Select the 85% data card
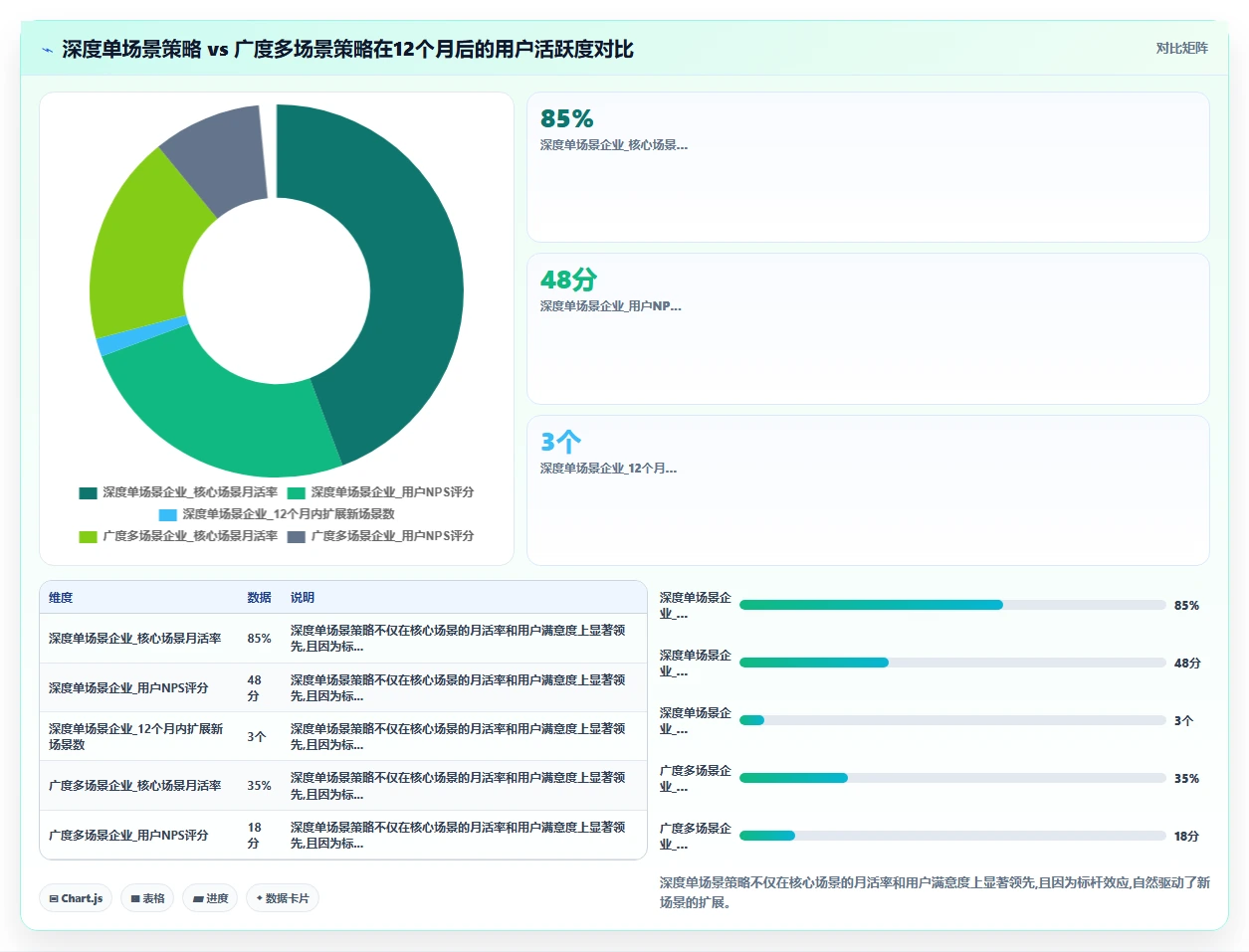This screenshot has height=952, width=1249. [868, 167]
